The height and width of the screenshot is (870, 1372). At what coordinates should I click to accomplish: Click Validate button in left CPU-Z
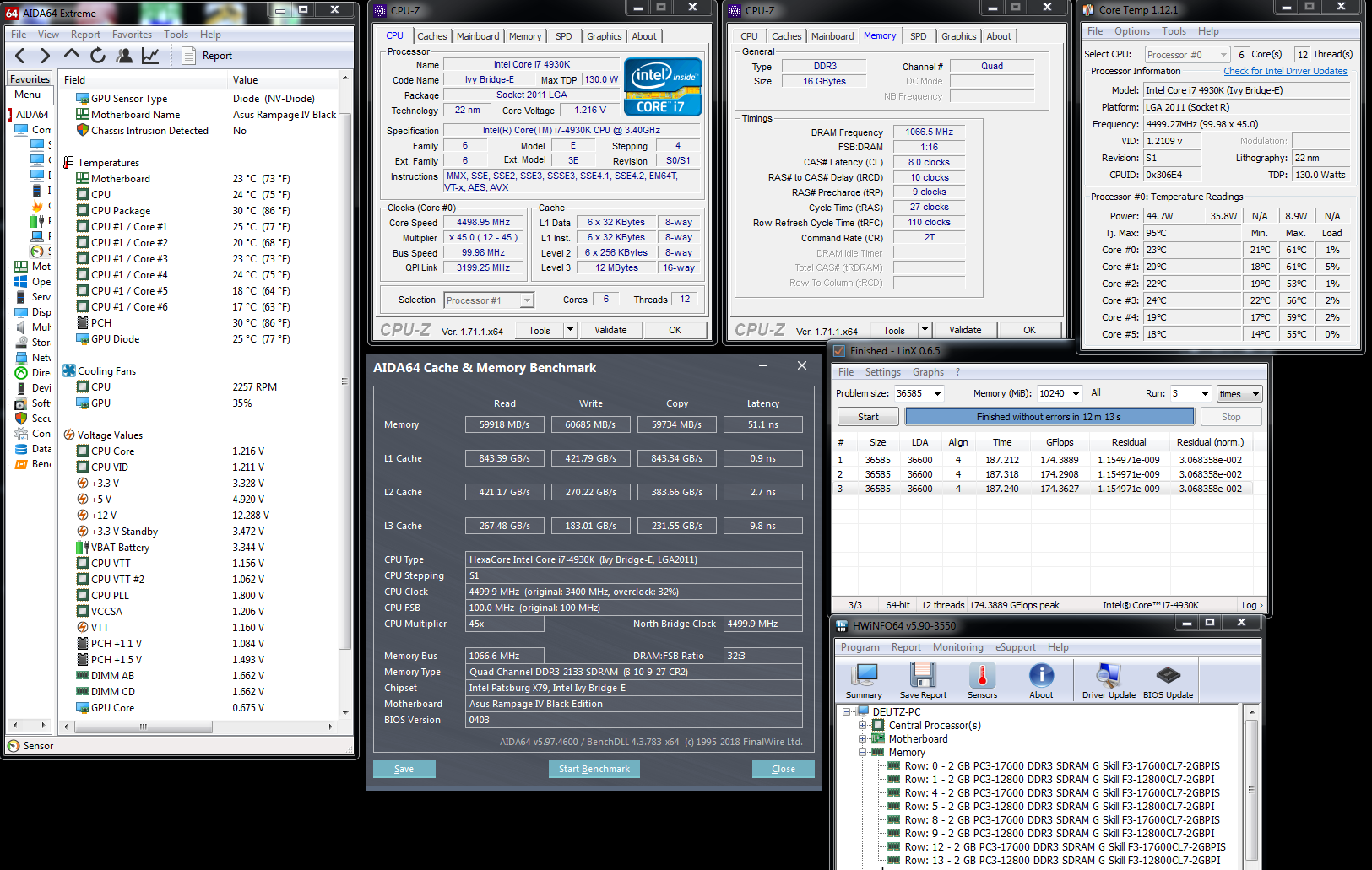pyautogui.click(x=610, y=330)
